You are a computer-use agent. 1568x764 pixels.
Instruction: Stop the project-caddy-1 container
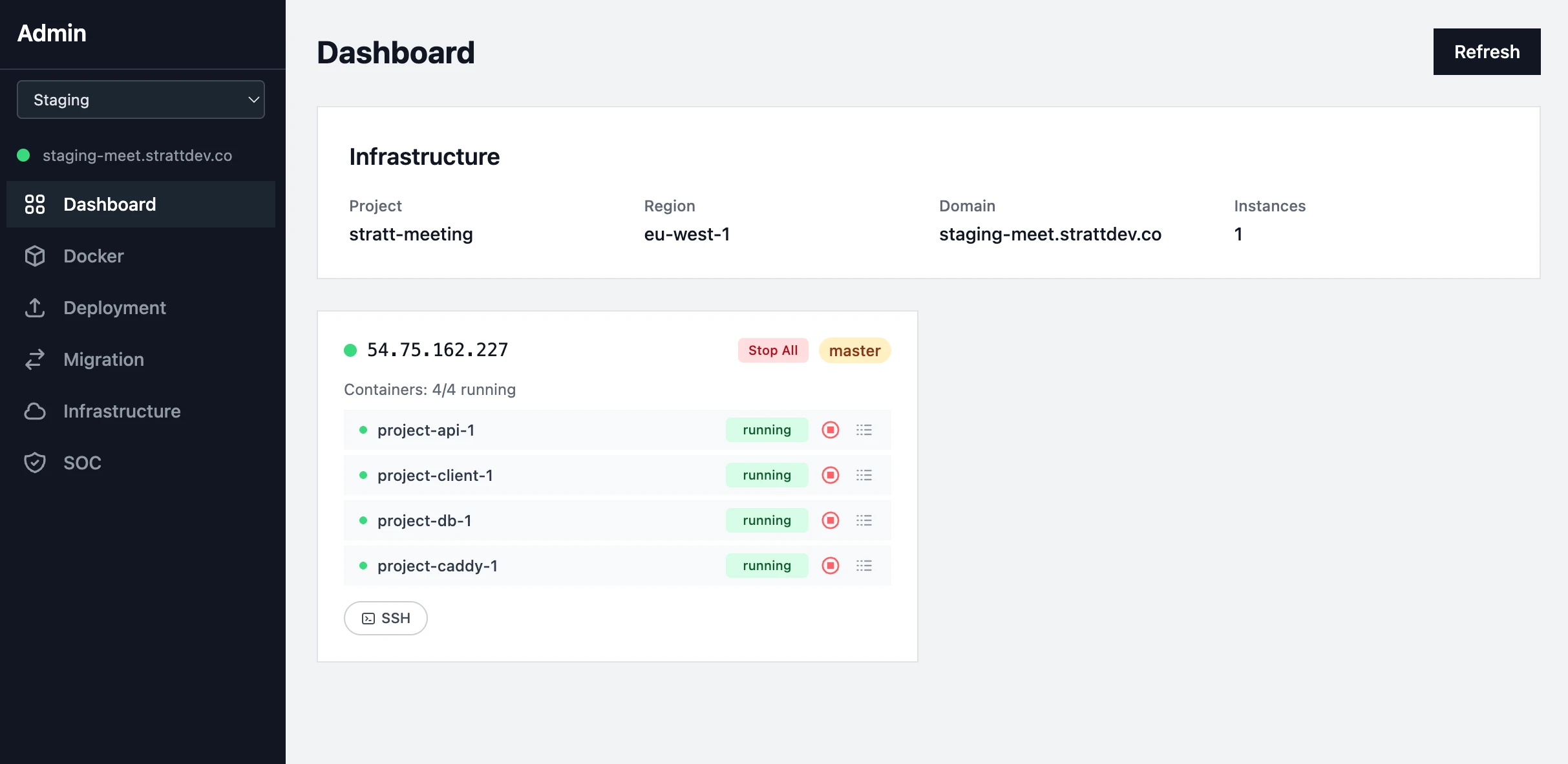(830, 566)
